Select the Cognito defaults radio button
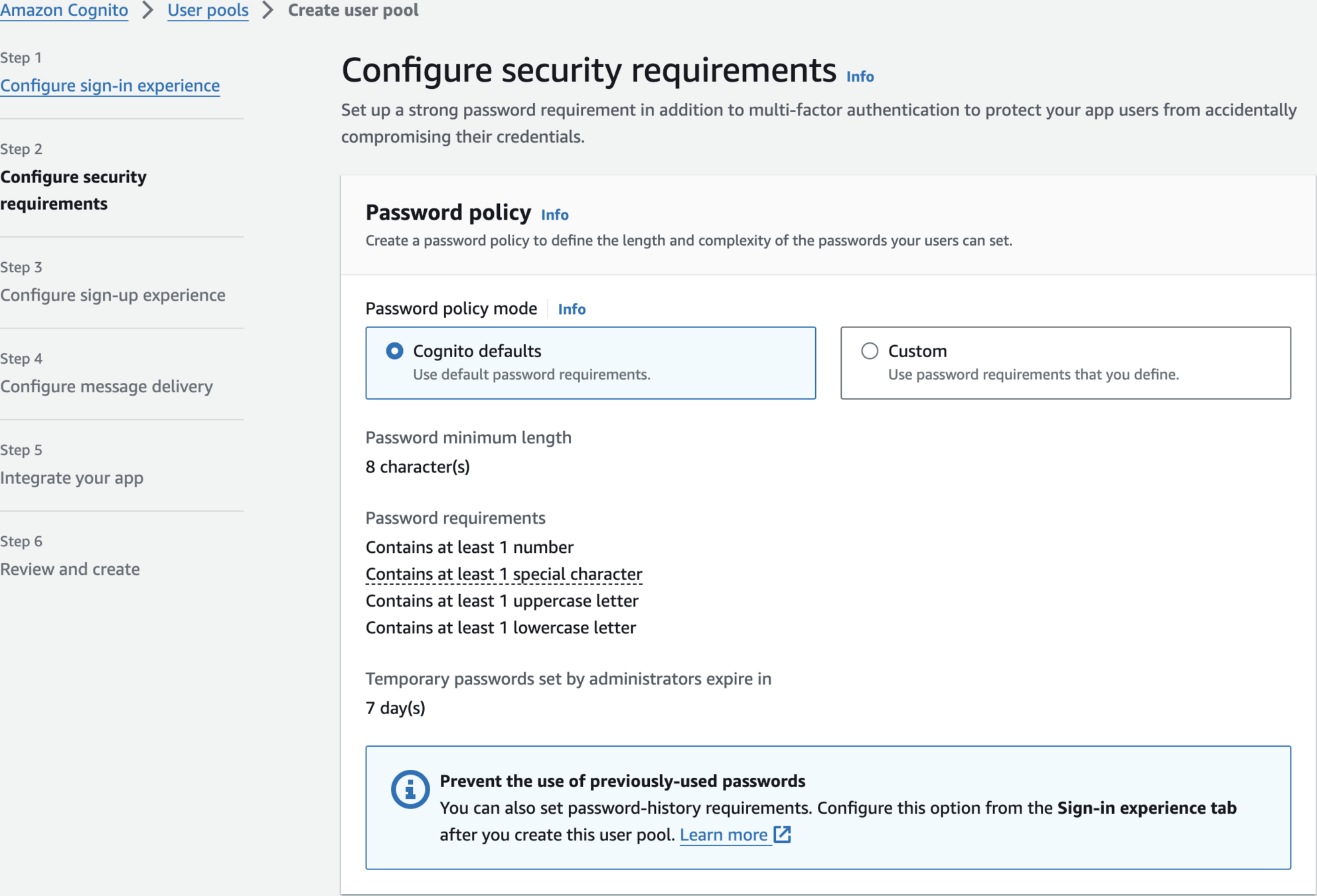The image size is (1317, 896). 394,350
